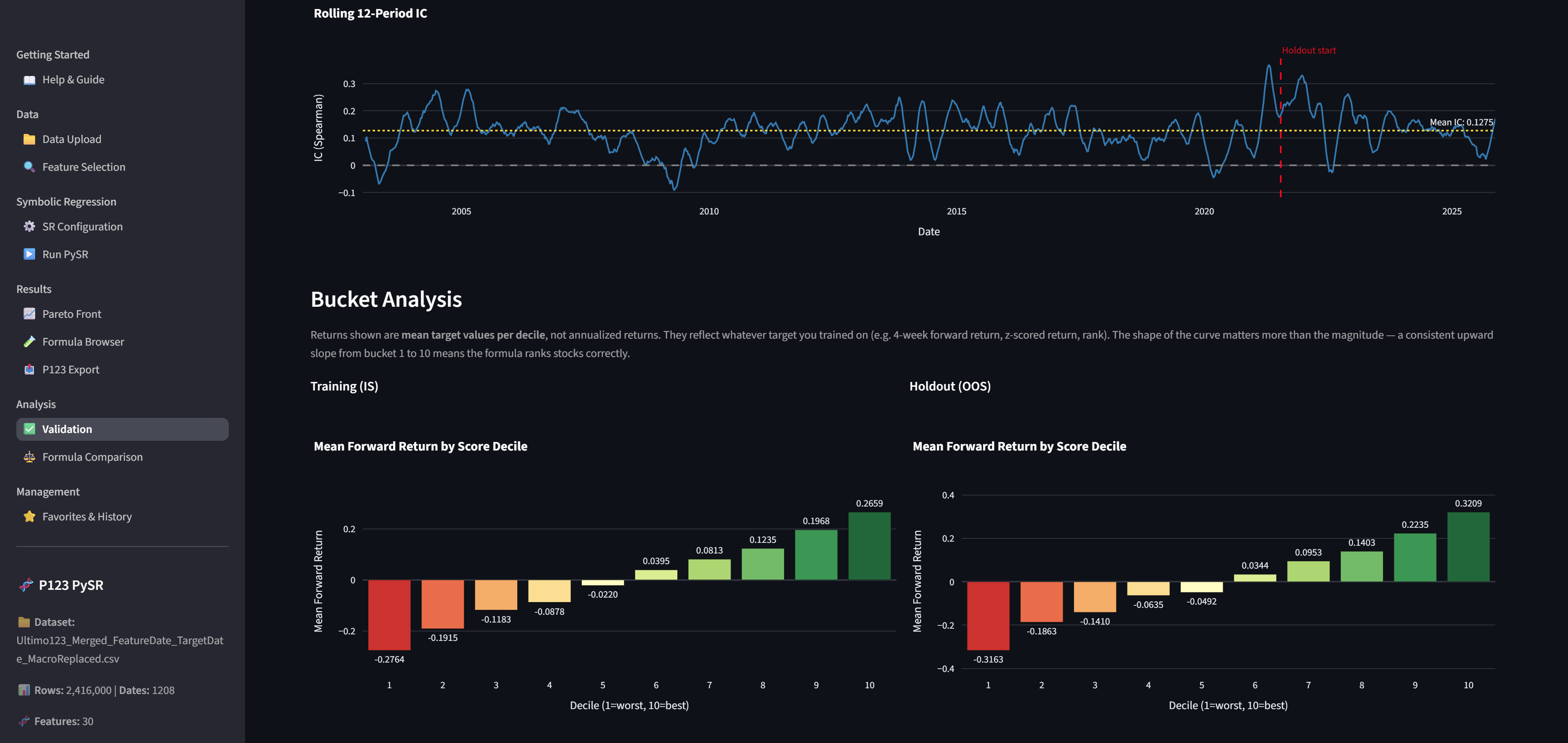Viewport: 1568px width, 743px height.
Task: Click the Feature Selection magnifier icon
Action: [x=29, y=167]
